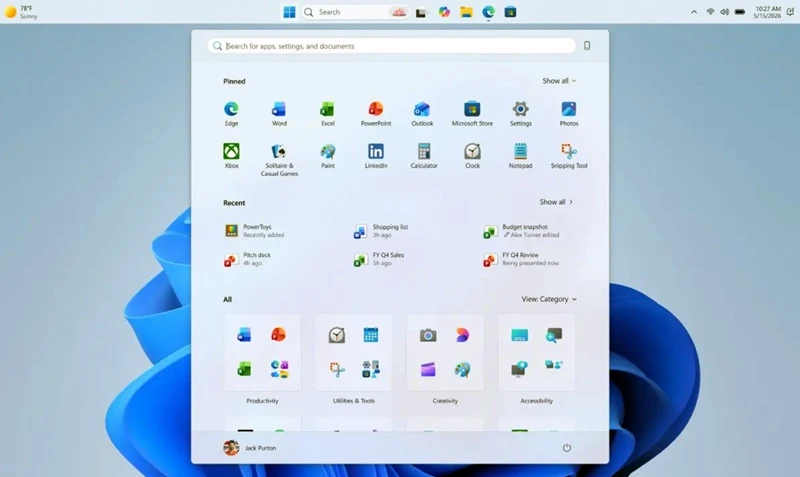Open the Pitch deck recent presentation
The image size is (800, 477).
click(x=248, y=259)
